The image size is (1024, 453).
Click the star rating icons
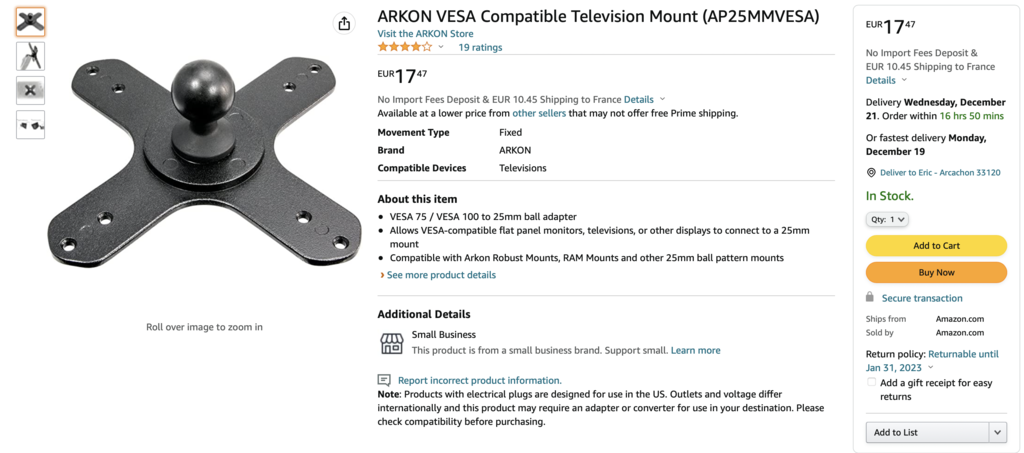(x=405, y=47)
